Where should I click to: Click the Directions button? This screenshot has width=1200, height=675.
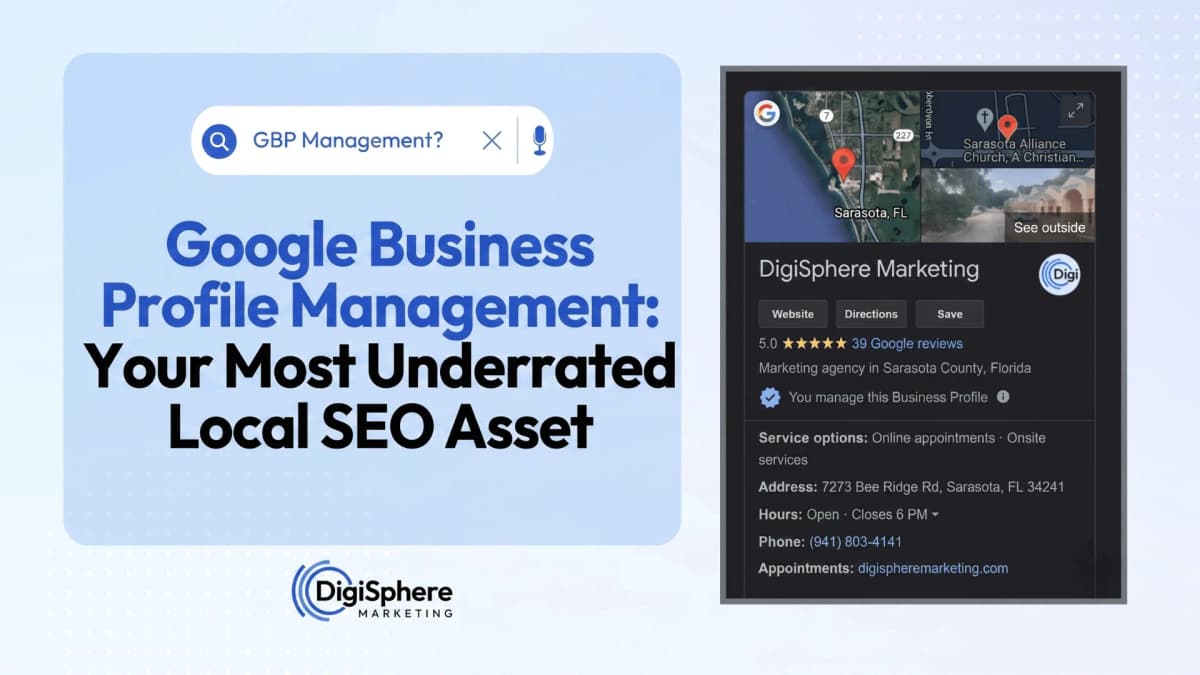click(871, 314)
